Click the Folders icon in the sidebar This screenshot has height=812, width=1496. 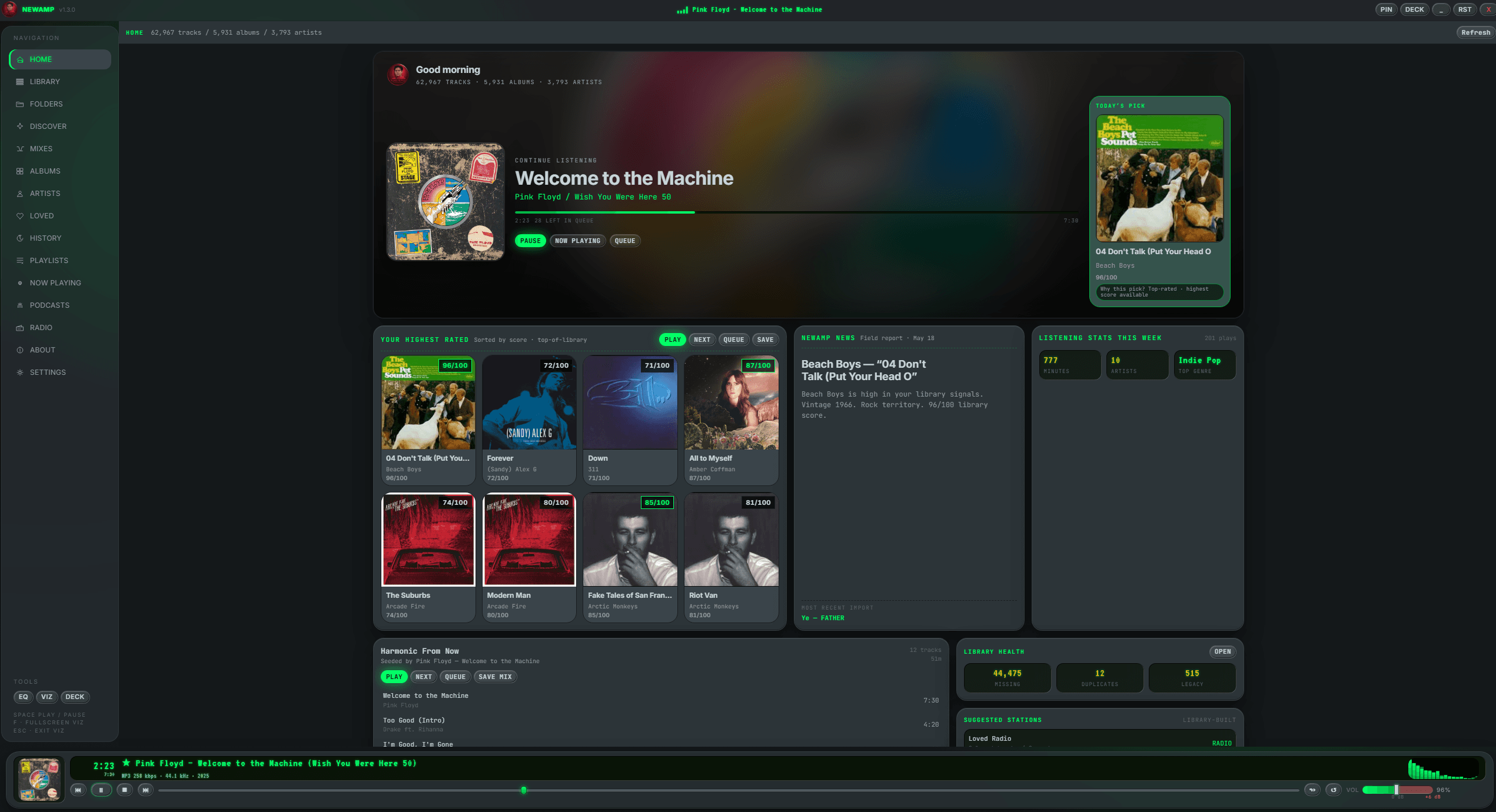pos(20,104)
